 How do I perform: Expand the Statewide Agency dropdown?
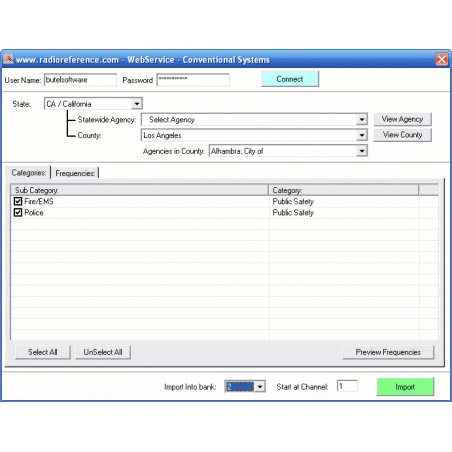click(x=362, y=119)
